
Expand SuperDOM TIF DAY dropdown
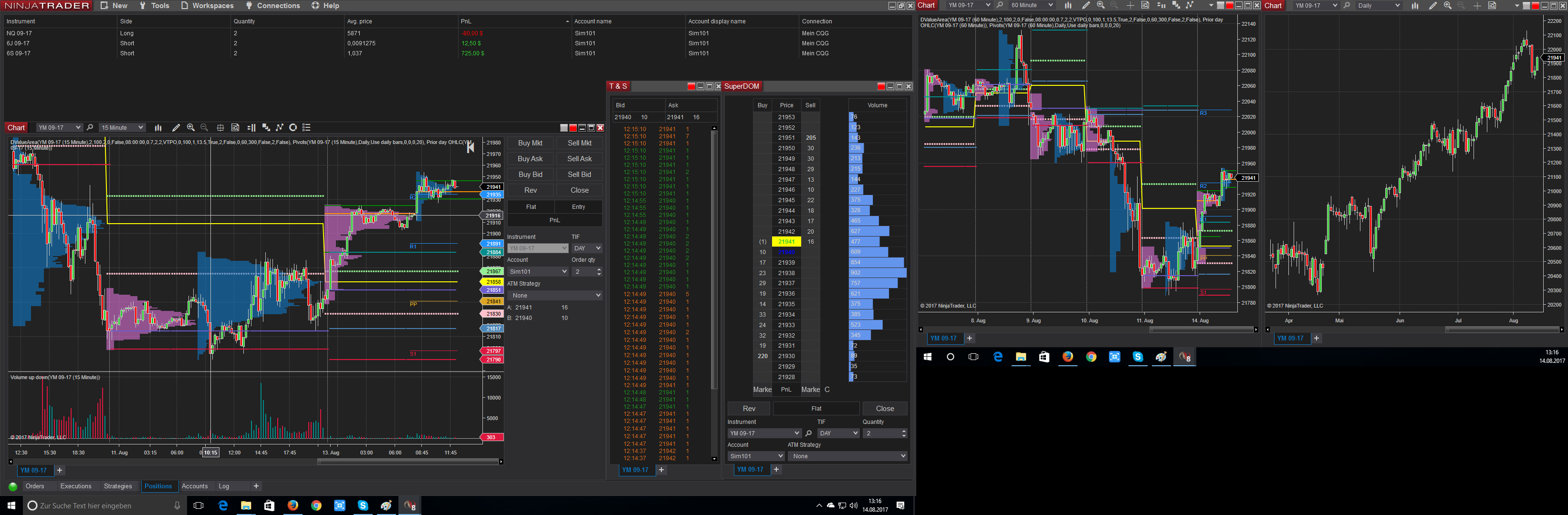pos(838,433)
